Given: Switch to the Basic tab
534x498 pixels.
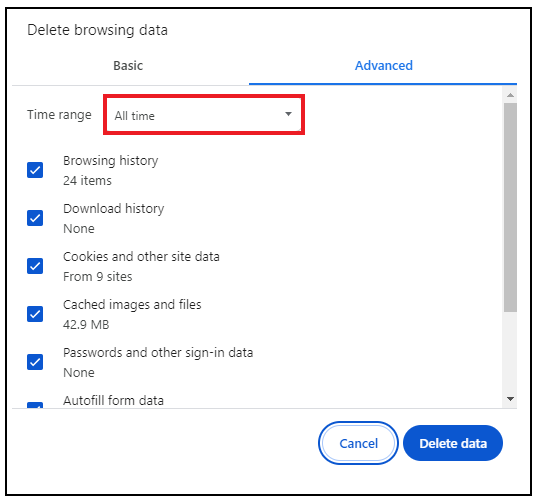Looking at the screenshot, I should 128,65.
